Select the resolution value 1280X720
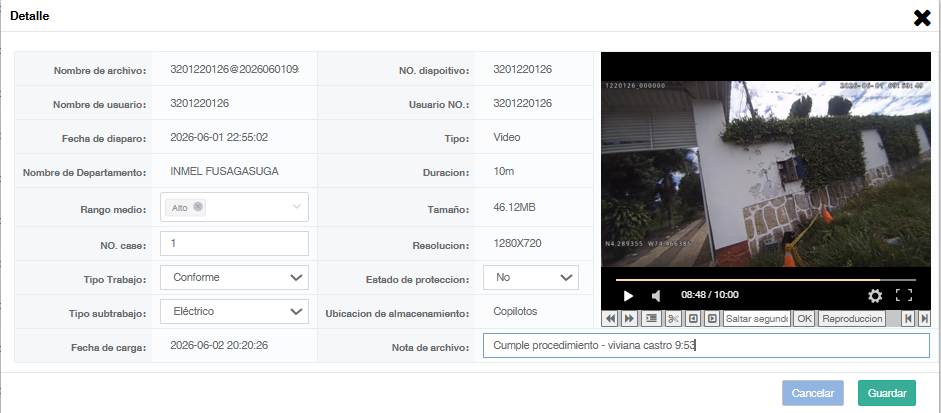Viewport: 941px width, 413px height. point(519,244)
